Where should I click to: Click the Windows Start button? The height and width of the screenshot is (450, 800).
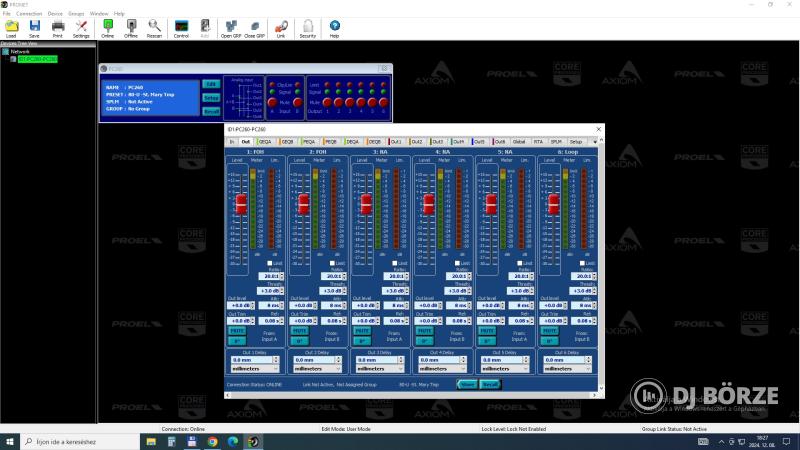pos(10,442)
